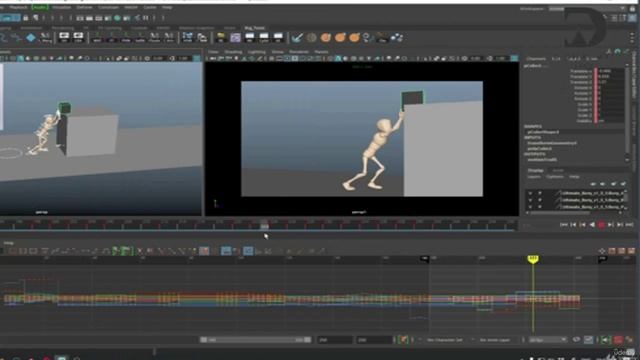The width and height of the screenshot is (640, 360).
Task: Click the Translate X value field
Action: pos(610,71)
